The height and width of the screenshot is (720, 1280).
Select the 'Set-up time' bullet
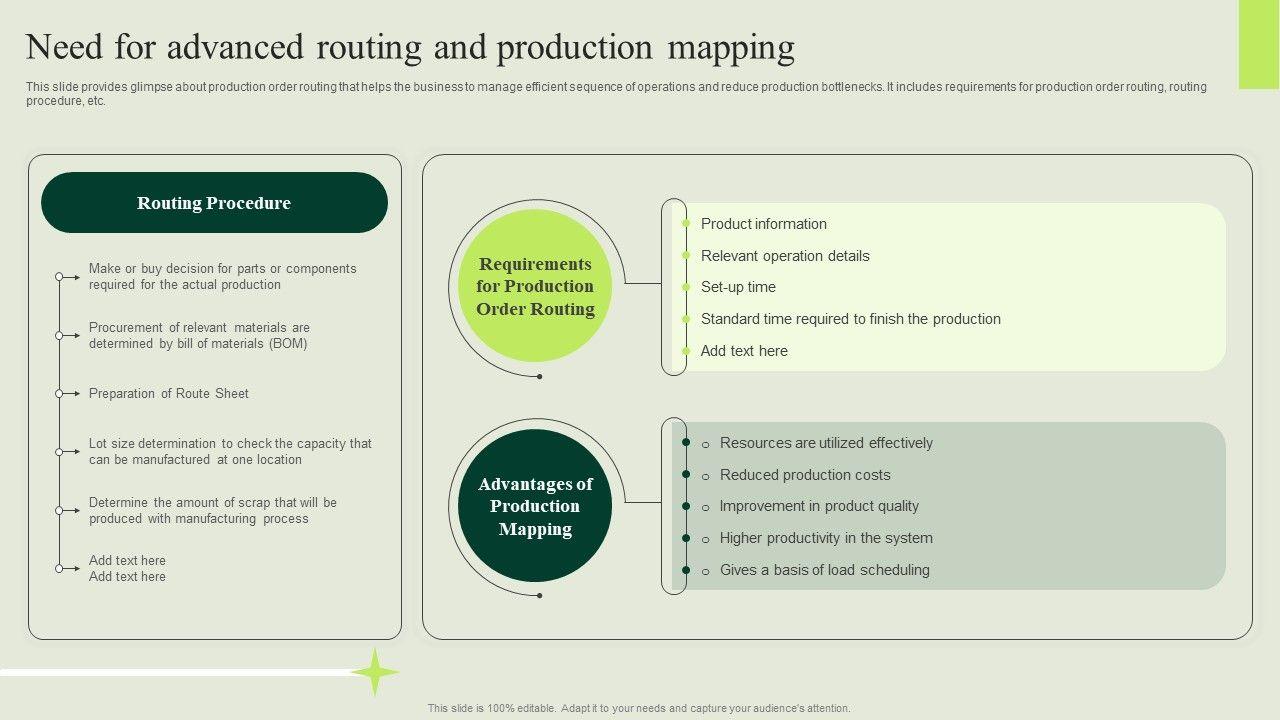coord(738,287)
